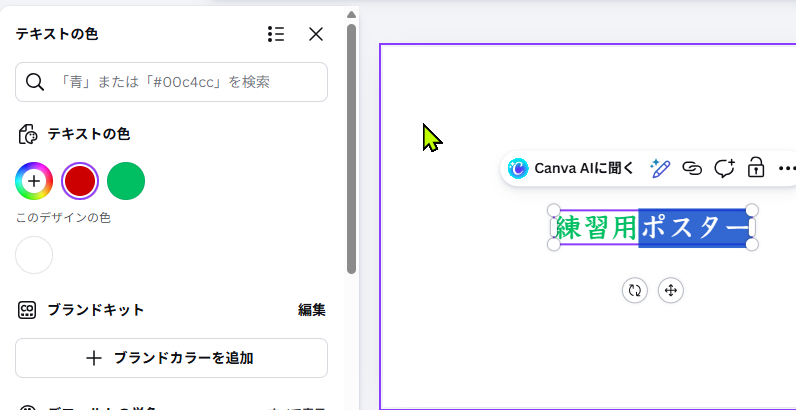Close the テキストの色 panel

(x=316, y=35)
